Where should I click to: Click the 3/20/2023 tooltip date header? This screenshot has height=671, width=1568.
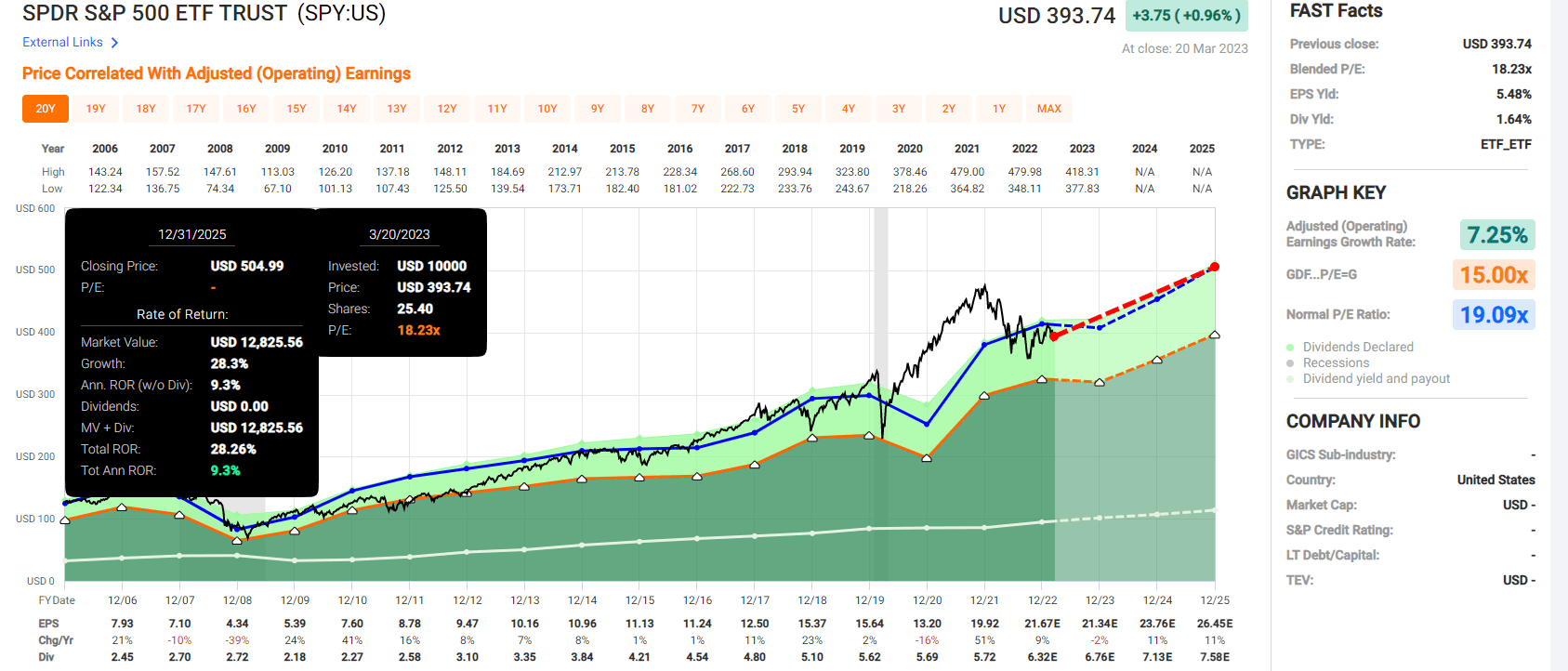click(399, 234)
